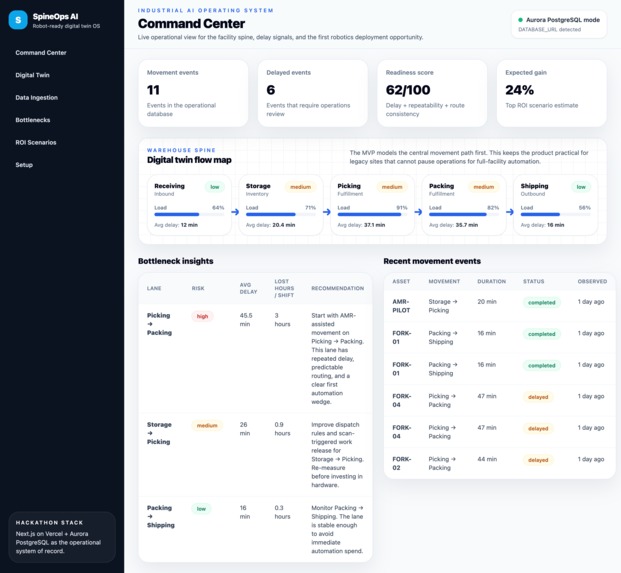
Task: Click the 20 min duration value
Action: [487, 302]
